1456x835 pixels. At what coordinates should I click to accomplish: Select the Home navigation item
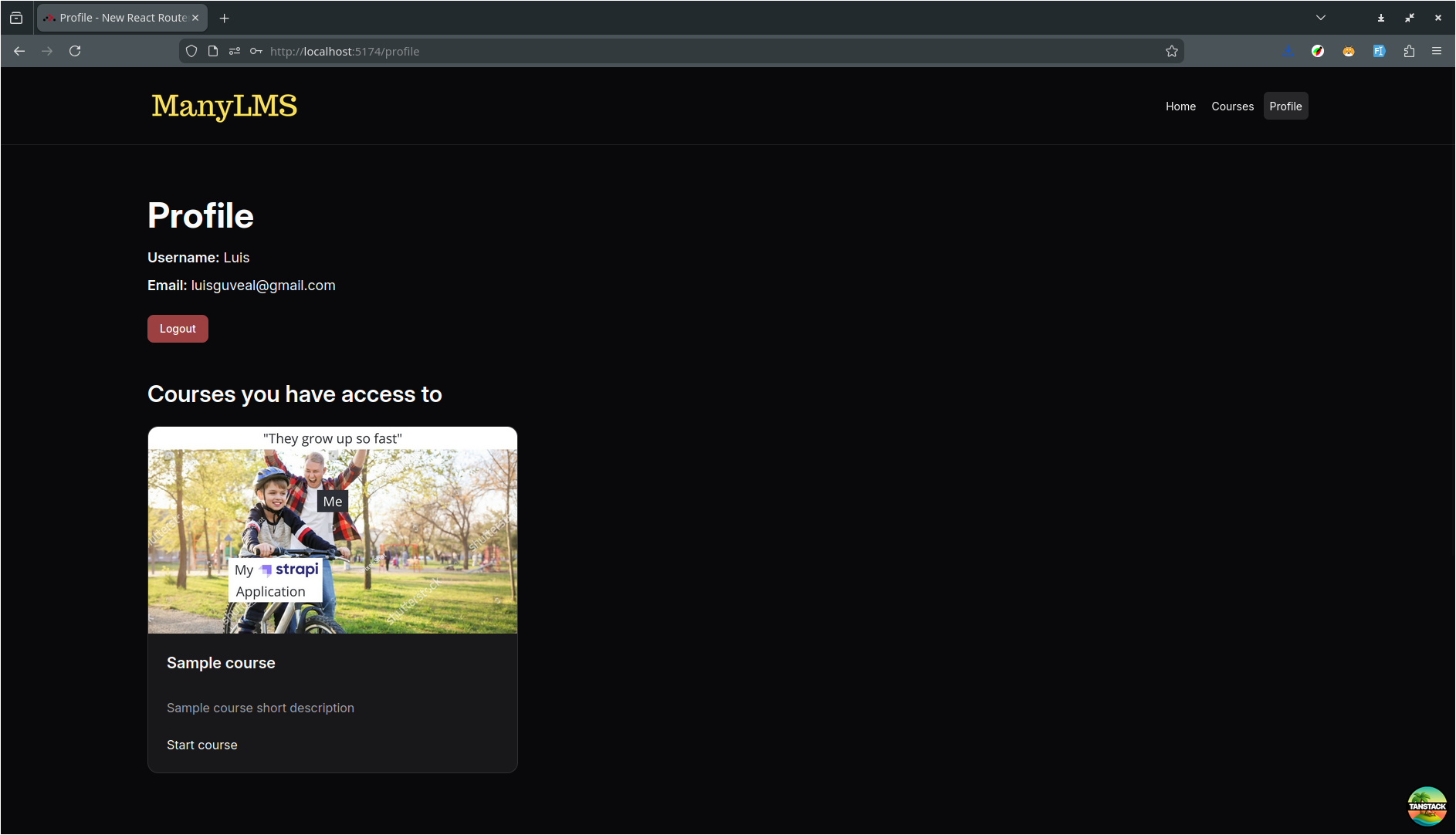(x=1180, y=106)
